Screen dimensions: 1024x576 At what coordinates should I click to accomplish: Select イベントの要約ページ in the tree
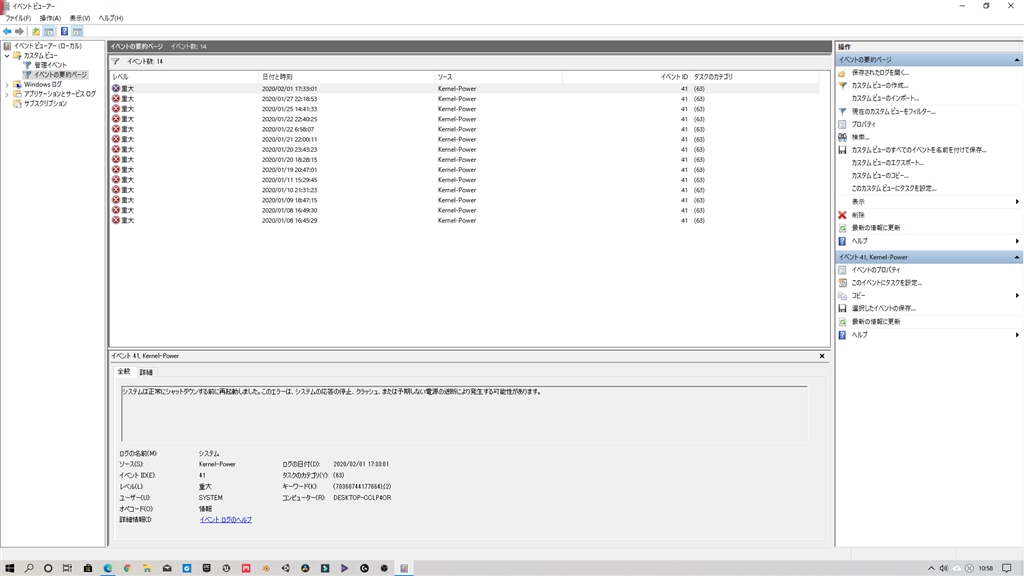pos(60,75)
